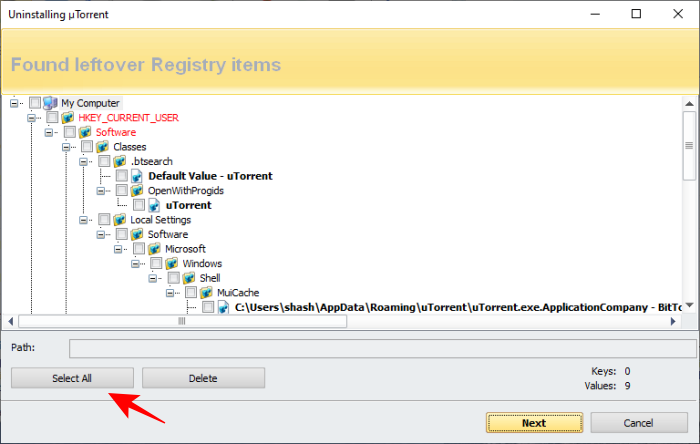Collapse the Local Settings node
Viewport: 700px width, 444px height.
pos(83,220)
